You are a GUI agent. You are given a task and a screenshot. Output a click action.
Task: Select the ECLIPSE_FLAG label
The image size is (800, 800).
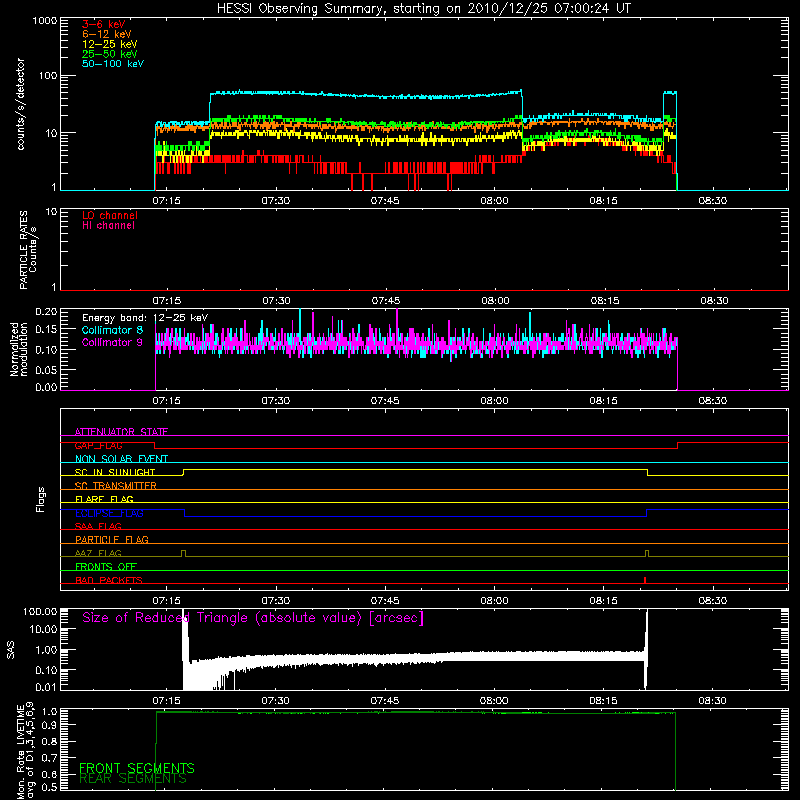(x=109, y=513)
